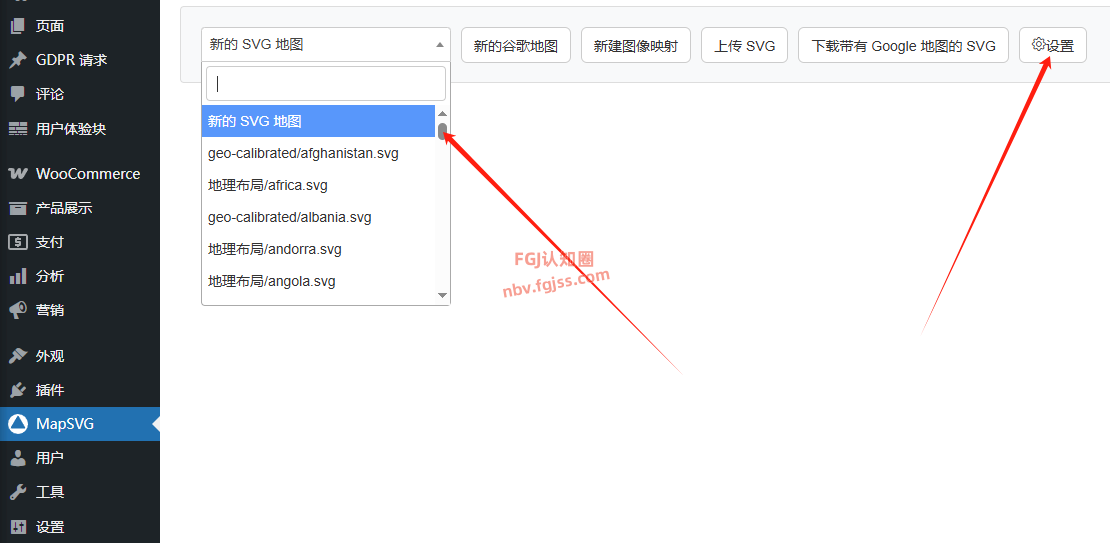Select geo-calibrated/afghanistan.svg from the list
The height and width of the screenshot is (543, 1110).
tap(318, 153)
